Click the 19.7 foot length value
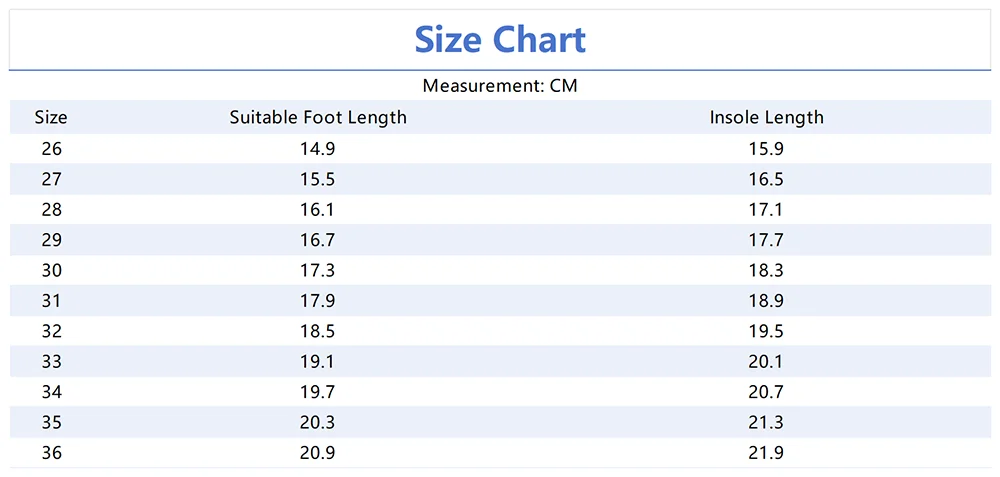This screenshot has width=1000, height=477. click(318, 392)
